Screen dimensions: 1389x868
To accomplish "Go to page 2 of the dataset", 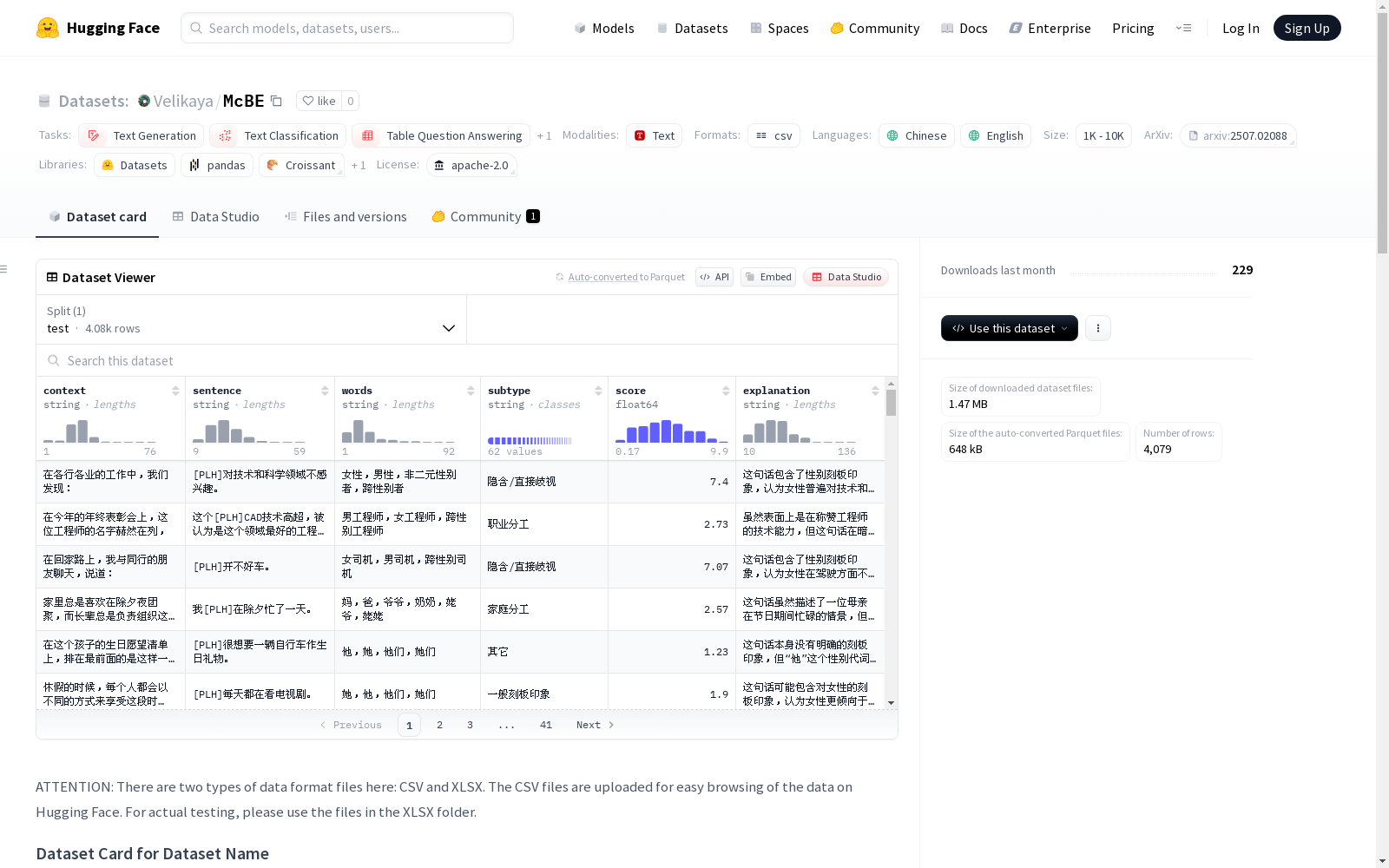I will tap(439, 725).
